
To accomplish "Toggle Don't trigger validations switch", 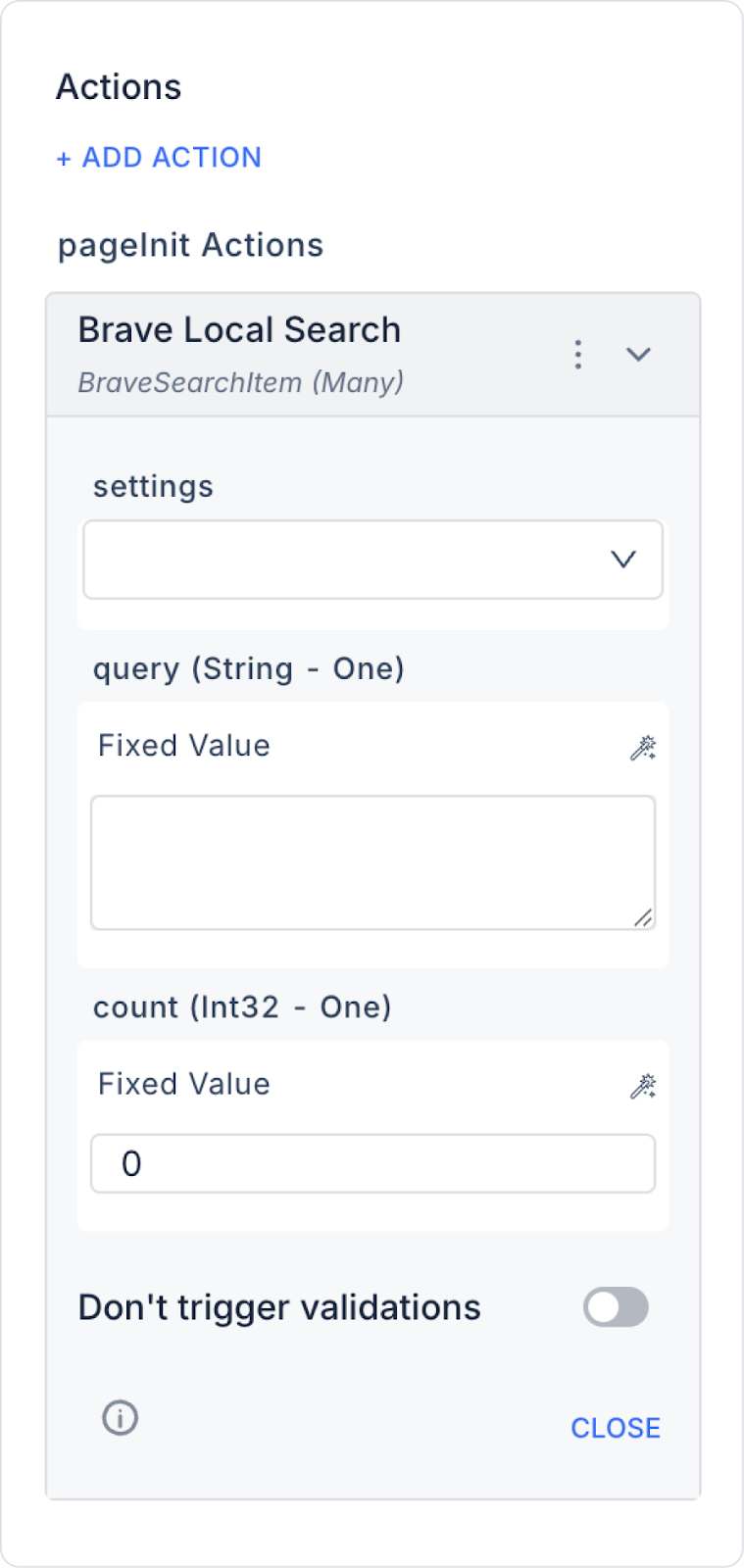I will tap(616, 1307).
